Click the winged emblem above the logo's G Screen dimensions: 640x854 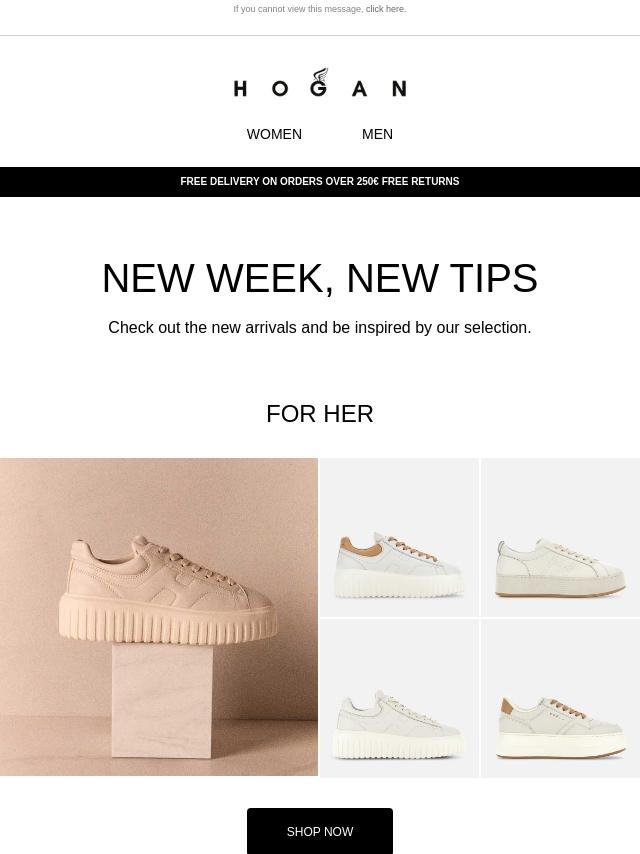point(321,75)
